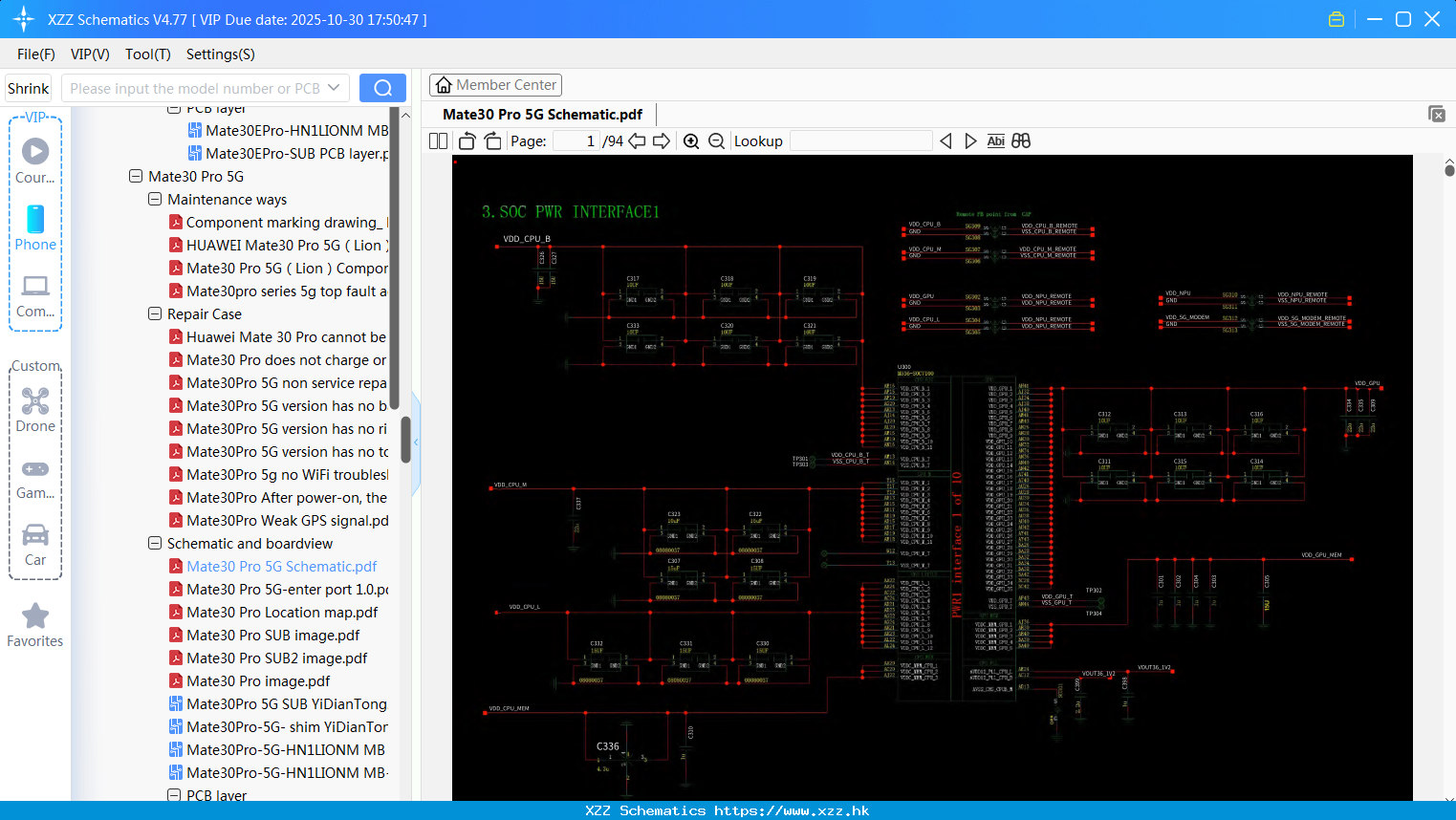Zoom in on the schematic

pos(691,141)
